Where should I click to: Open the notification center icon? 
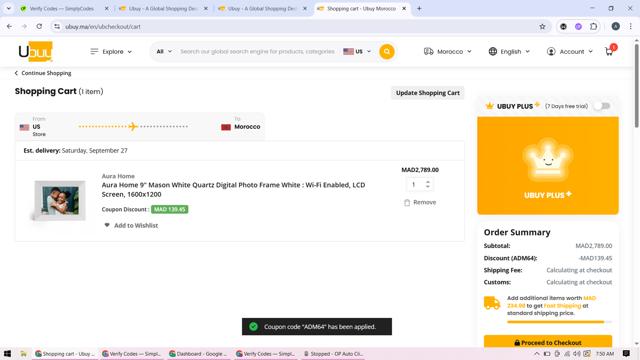626,353
